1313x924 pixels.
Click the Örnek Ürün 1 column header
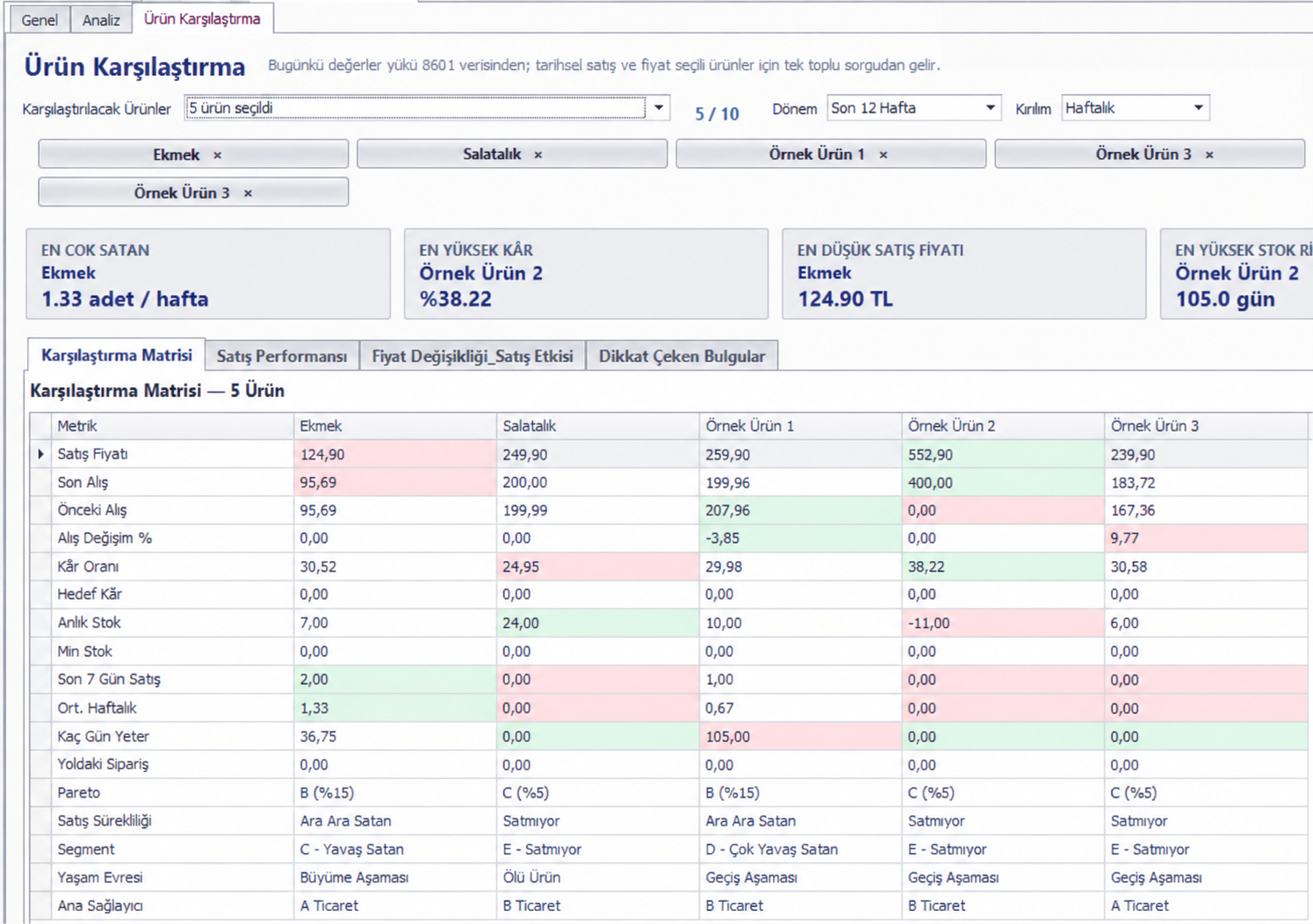(x=801, y=426)
